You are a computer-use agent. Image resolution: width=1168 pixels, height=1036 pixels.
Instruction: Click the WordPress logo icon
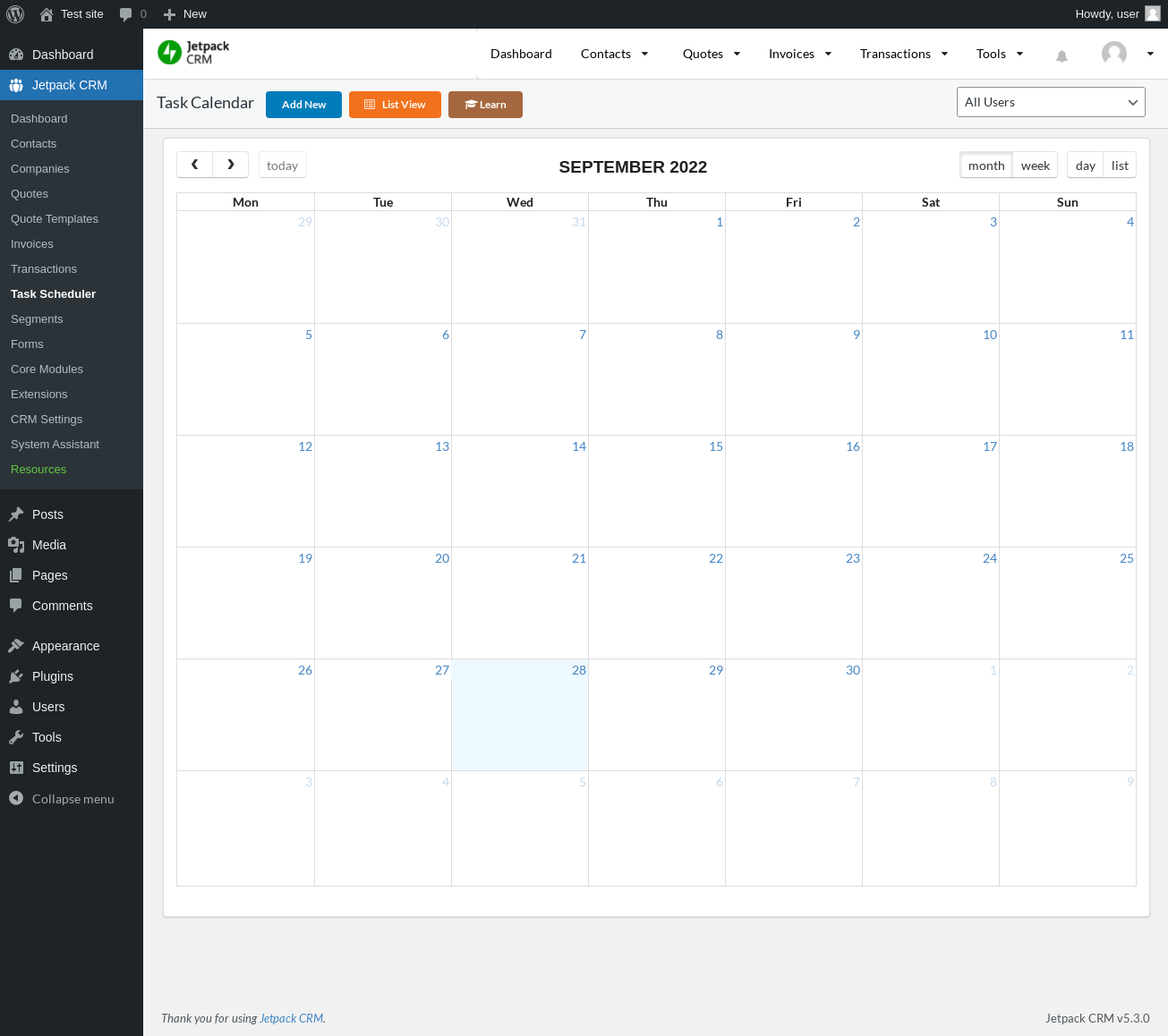tap(15, 14)
